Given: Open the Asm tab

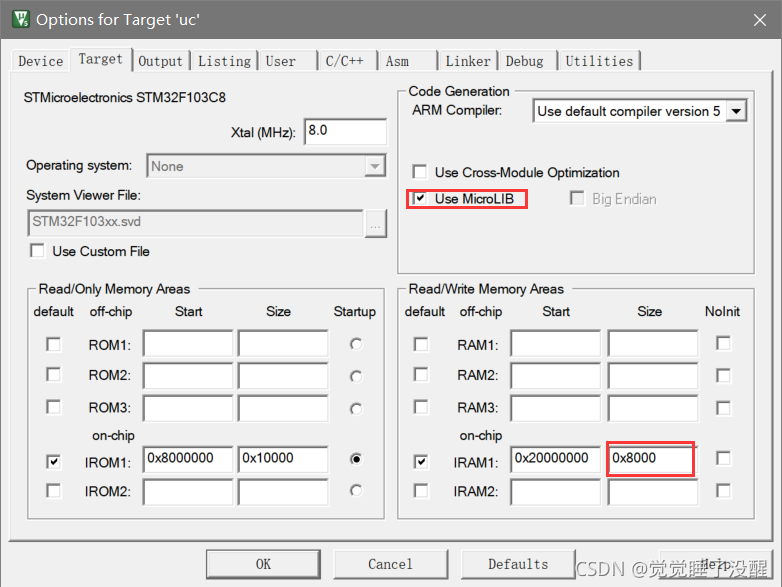Looking at the screenshot, I should [x=406, y=61].
